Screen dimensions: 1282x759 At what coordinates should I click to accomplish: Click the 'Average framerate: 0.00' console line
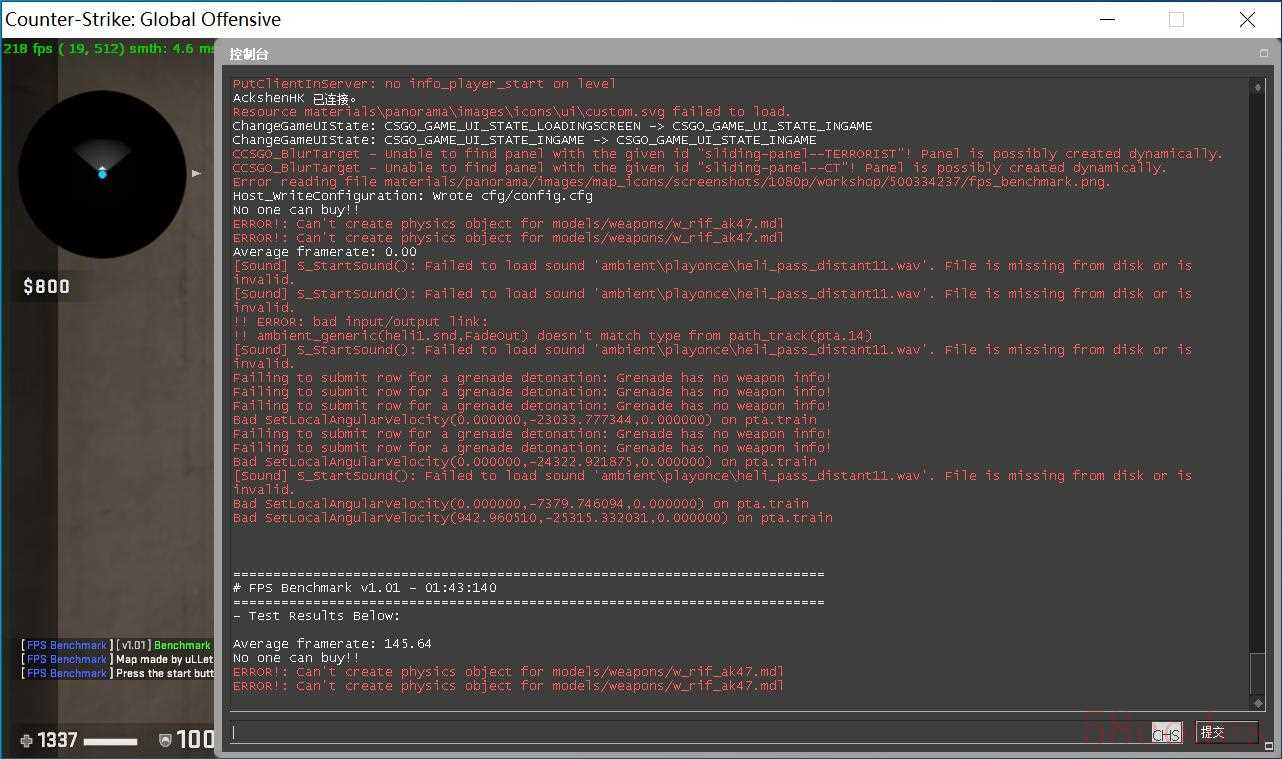pyautogui.click(x=324, y=252)
